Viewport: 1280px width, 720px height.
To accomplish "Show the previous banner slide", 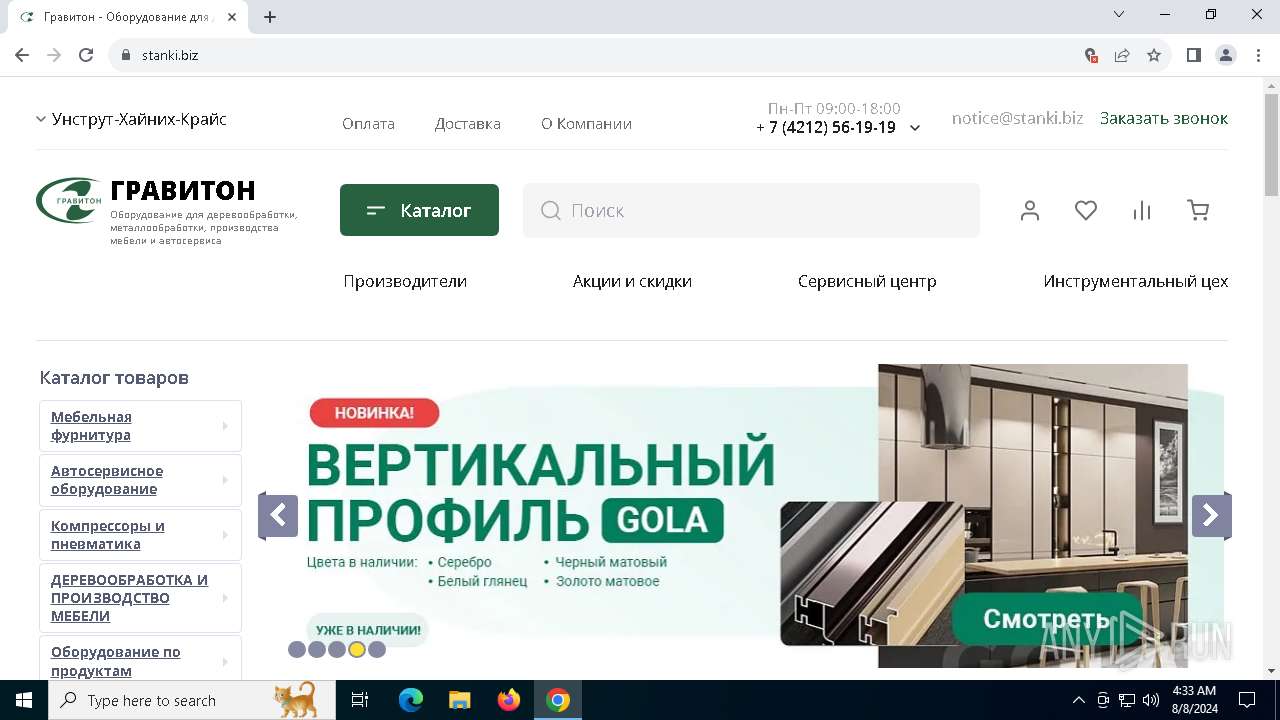I will (278, 516).
